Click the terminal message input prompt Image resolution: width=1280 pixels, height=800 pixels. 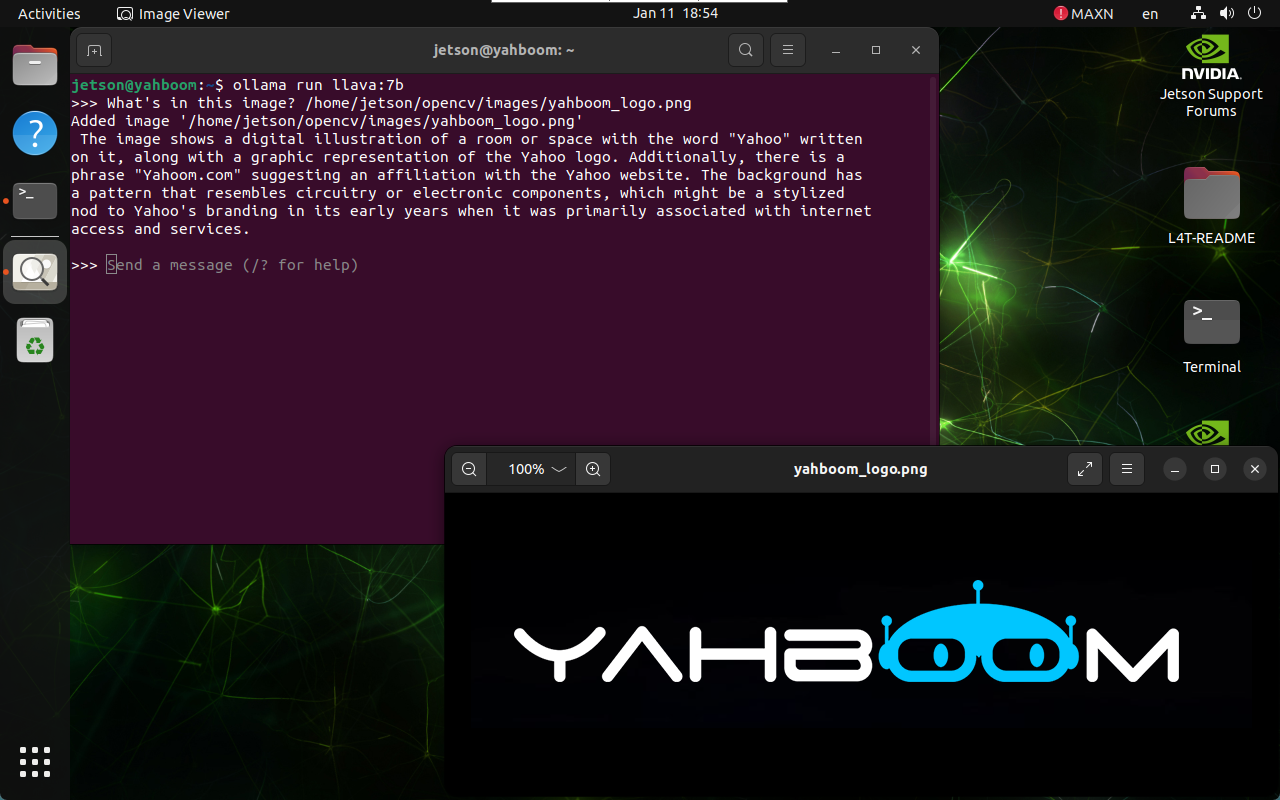click(x=232, y=265)
